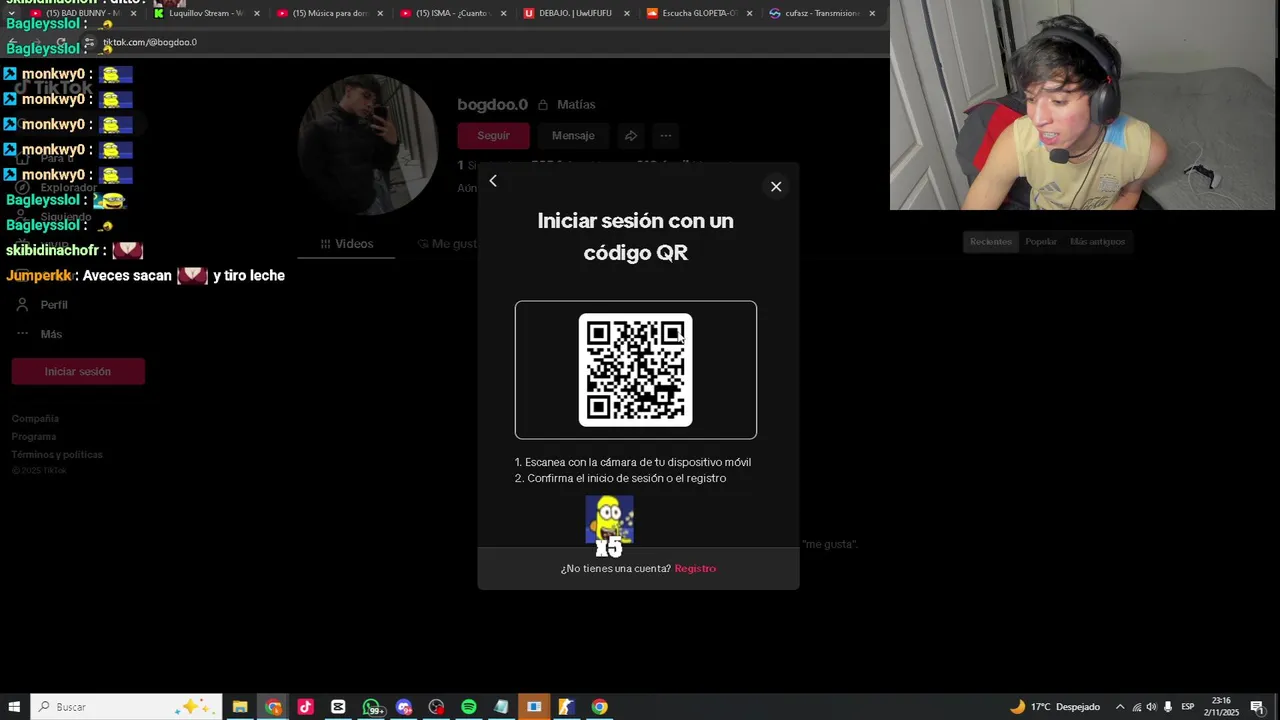The image size is (1280, 720).
Task: Switch to the Luquillov Stream tab
Action: (205, 13)
